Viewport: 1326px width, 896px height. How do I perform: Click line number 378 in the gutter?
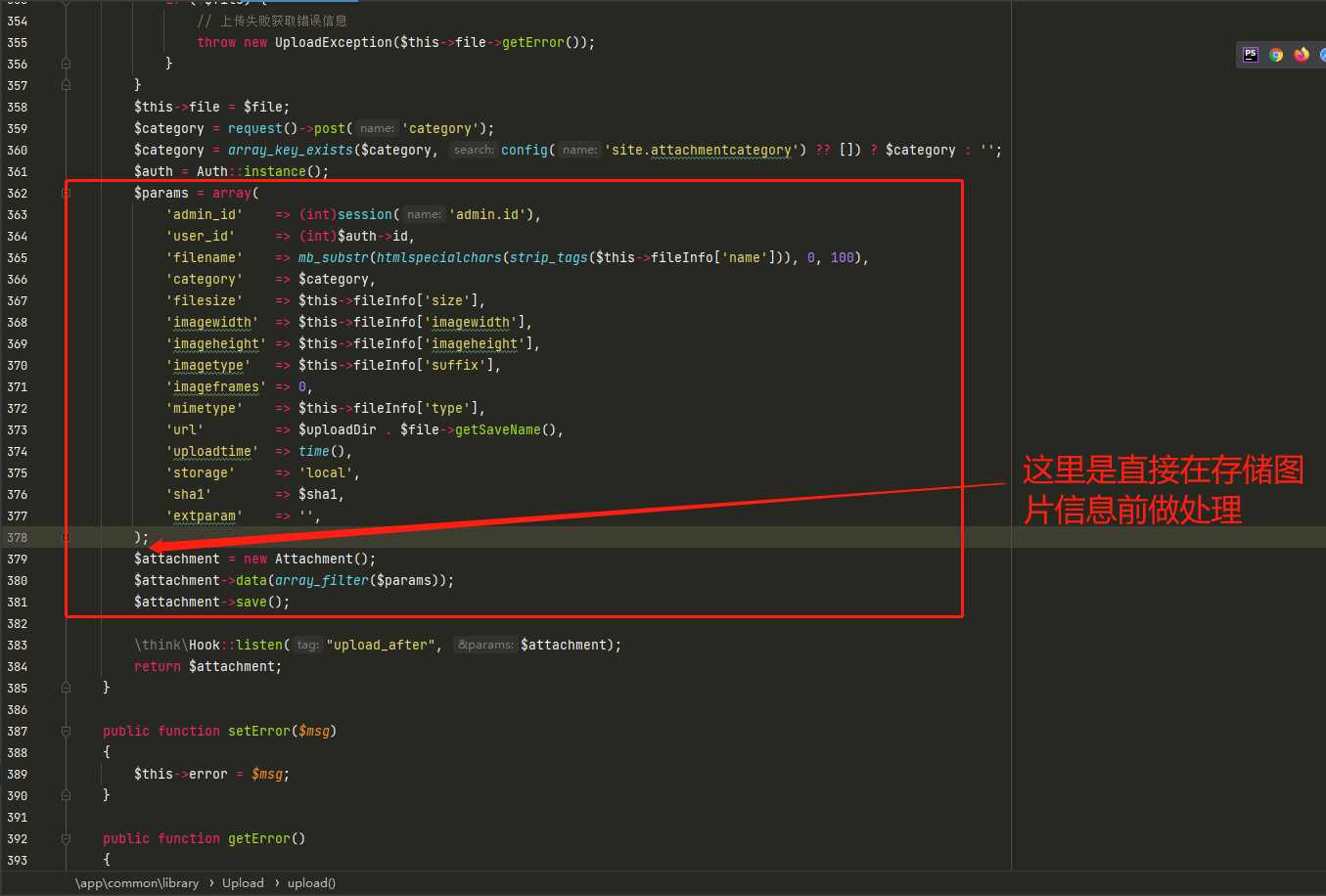(17, 537)
